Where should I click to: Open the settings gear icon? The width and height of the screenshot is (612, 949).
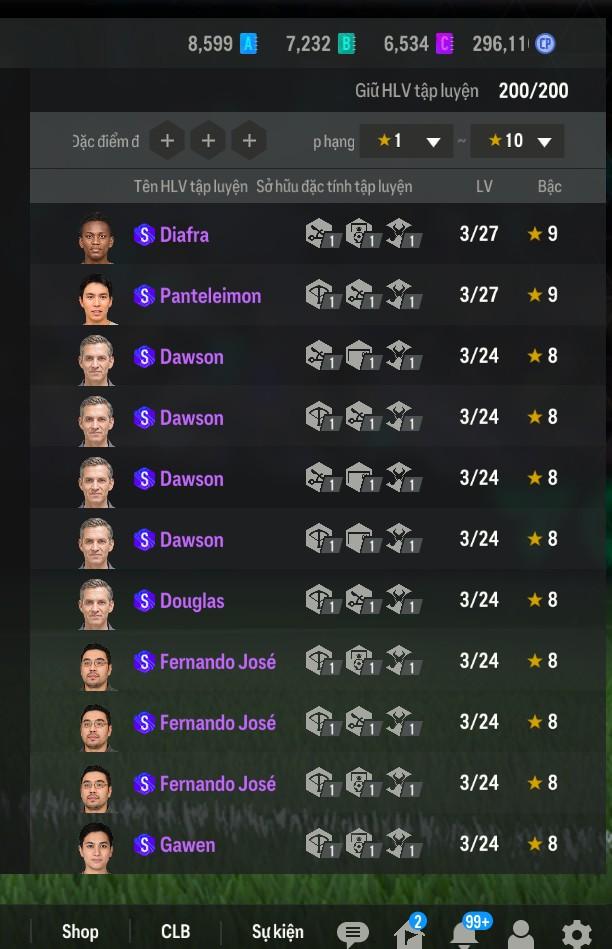(x=576, y=934)
